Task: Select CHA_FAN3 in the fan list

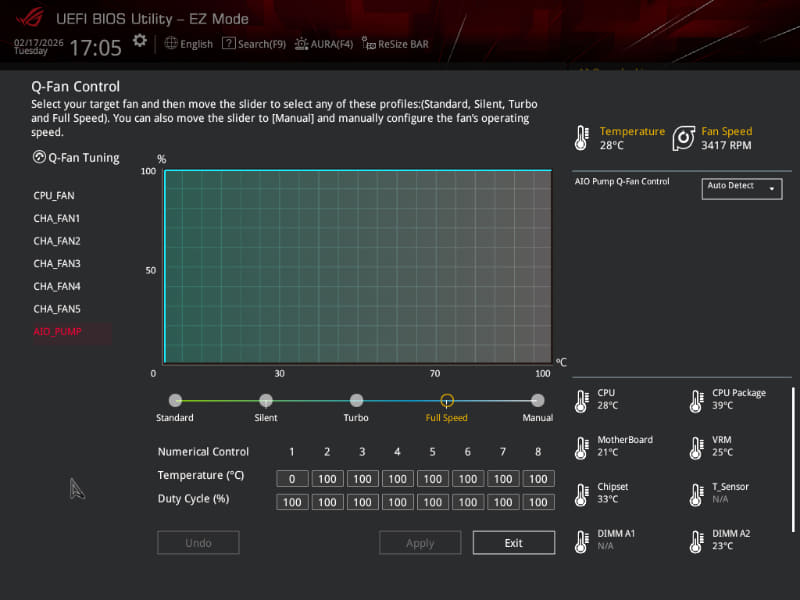Action: point(57,264)
